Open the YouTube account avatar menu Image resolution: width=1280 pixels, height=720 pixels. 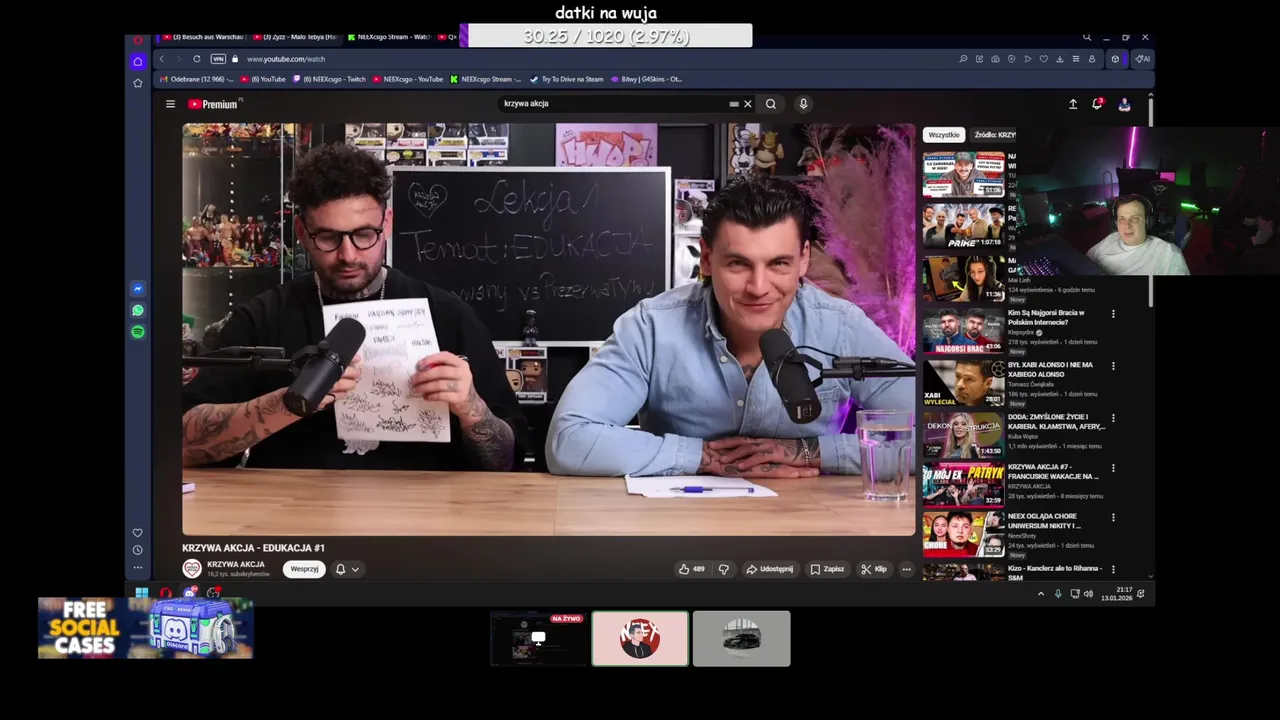(x=1124, y=104)
